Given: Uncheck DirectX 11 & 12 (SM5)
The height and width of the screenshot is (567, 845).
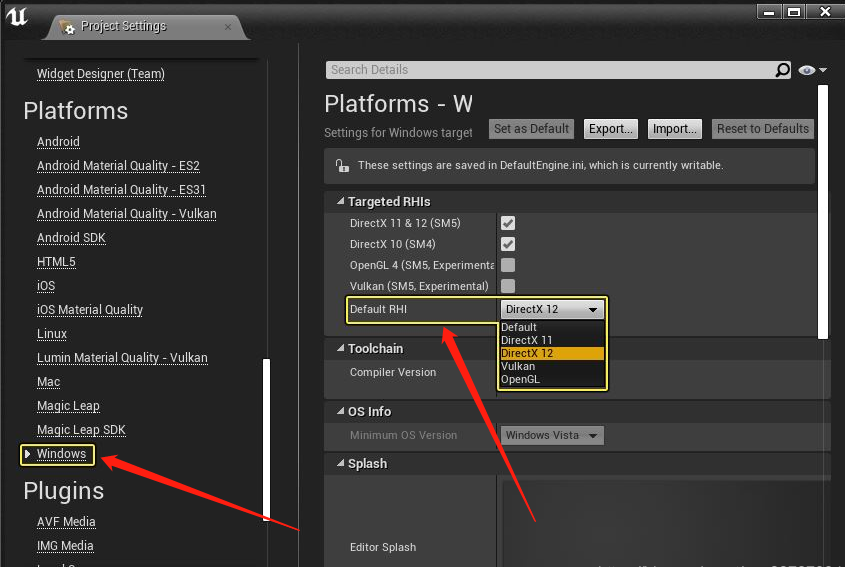Looking at the screenshot, I should tap(508, 223).
